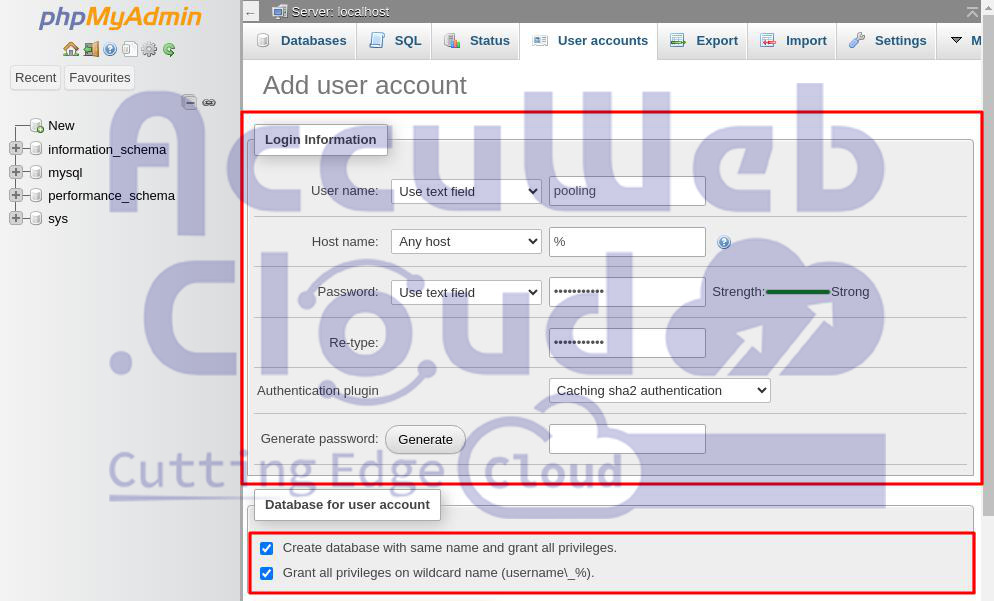
Task: Click the Home icon in sidebar
Action: click(x=71, y=49)
